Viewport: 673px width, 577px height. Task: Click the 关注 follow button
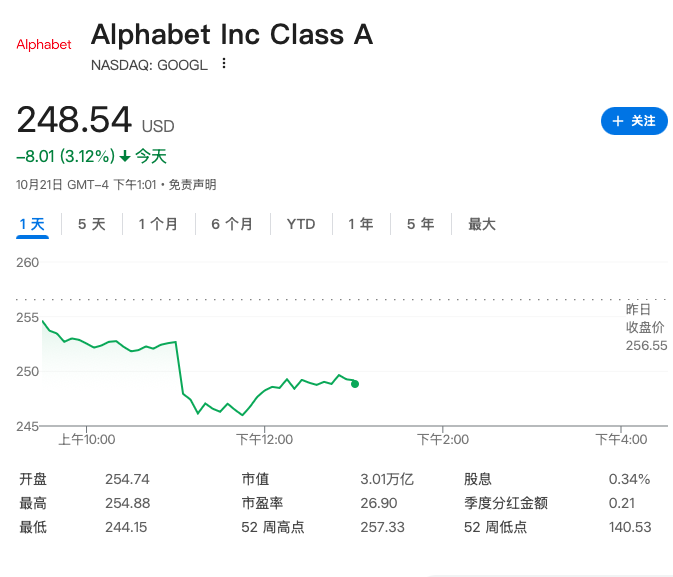634,121
